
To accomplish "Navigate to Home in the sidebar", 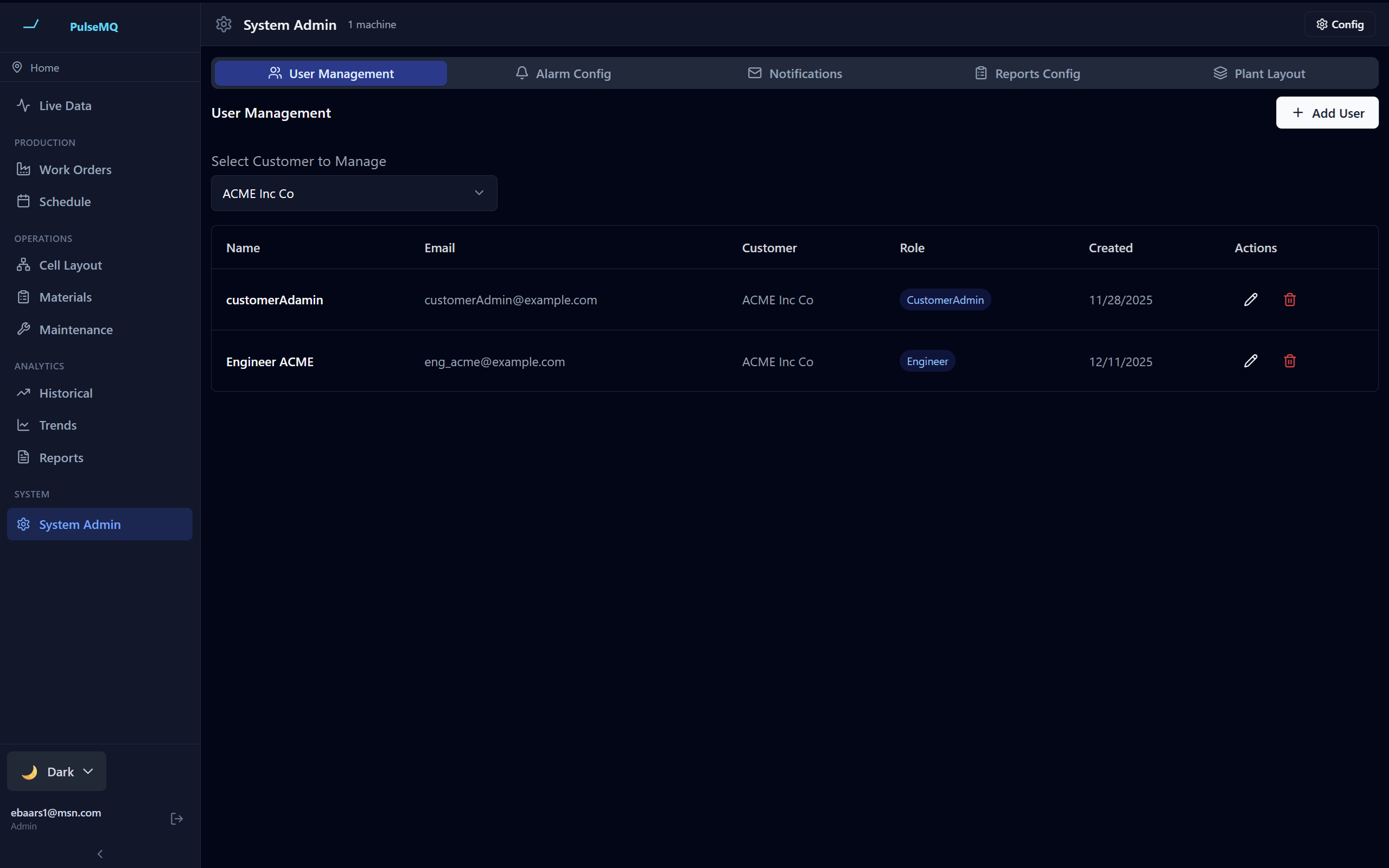I will coord(44,68).
